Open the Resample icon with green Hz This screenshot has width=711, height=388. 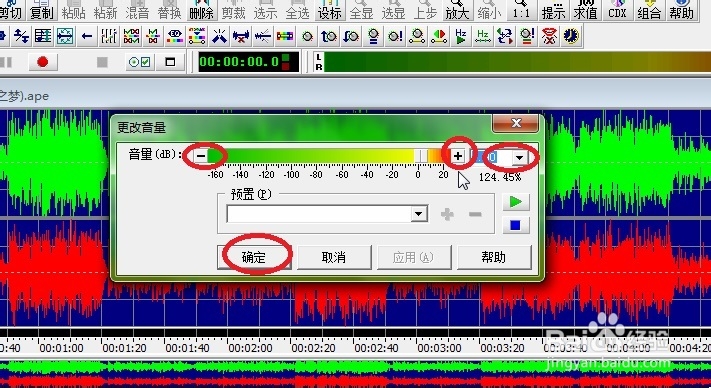coord(482,36)
